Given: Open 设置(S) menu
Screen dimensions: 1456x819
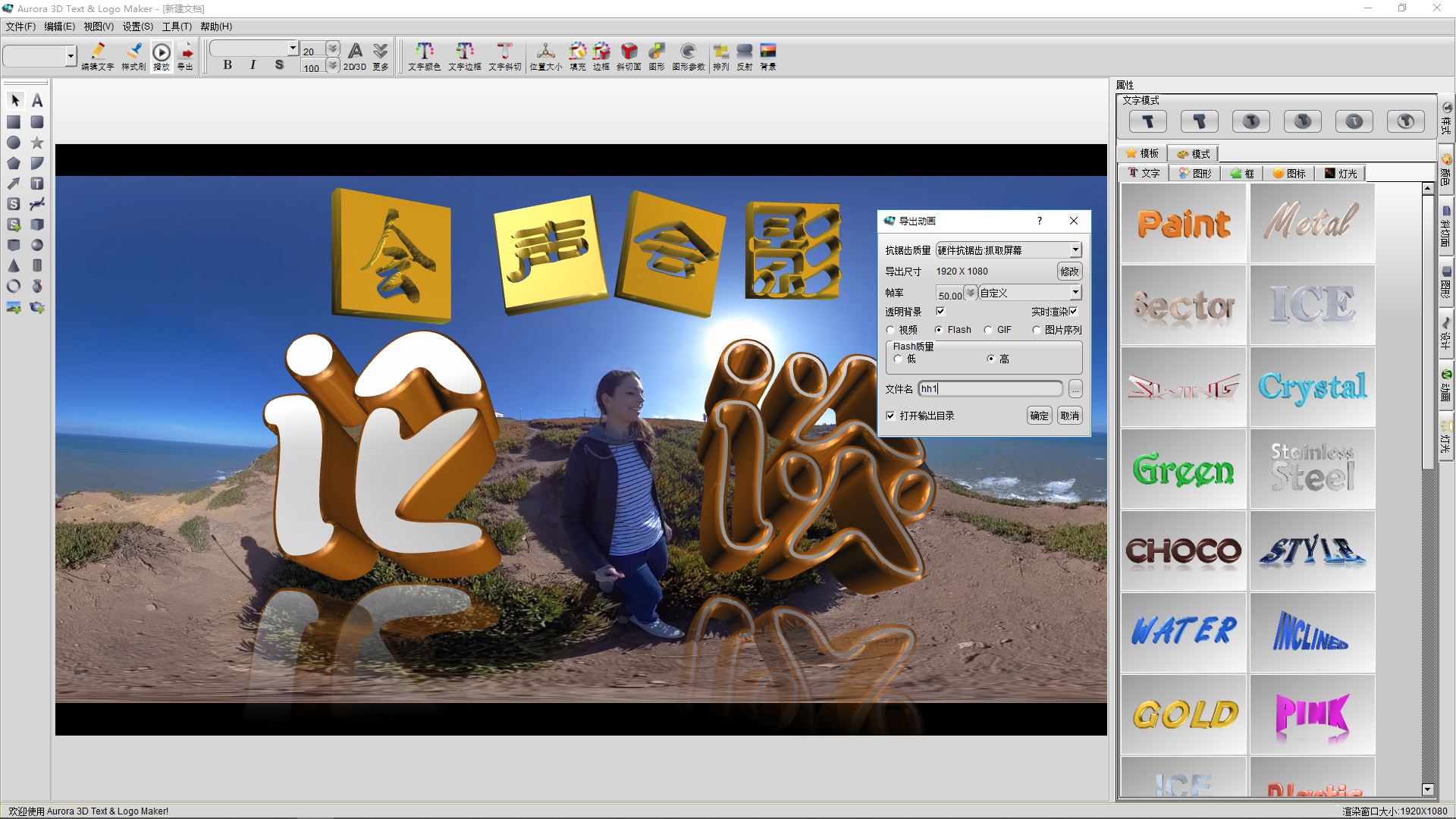Looking at the screenshot, I should pos(137,27).
